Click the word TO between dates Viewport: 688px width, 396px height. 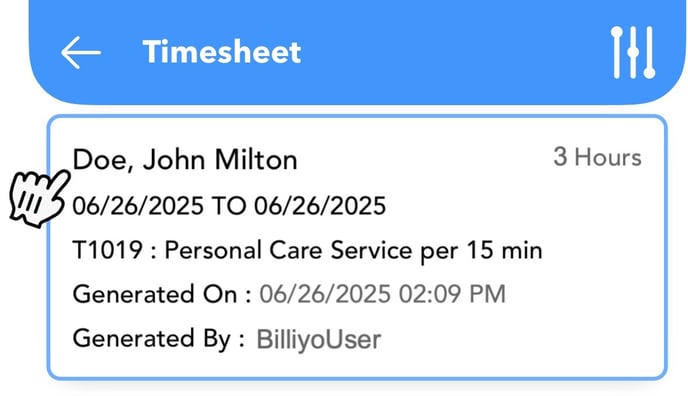tap(229, 206)
